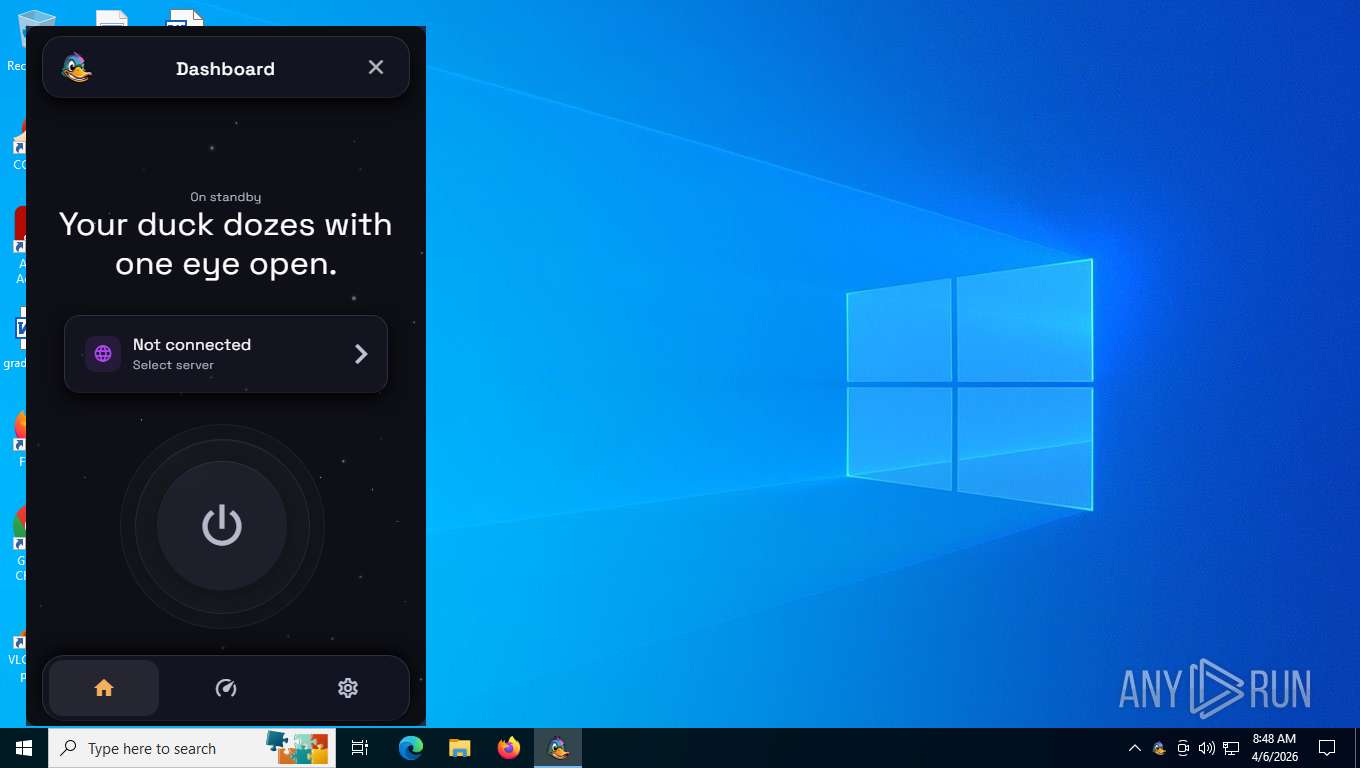Open File Explorer from taskbar
1360x768 pixels.
(x=459, y=748)
